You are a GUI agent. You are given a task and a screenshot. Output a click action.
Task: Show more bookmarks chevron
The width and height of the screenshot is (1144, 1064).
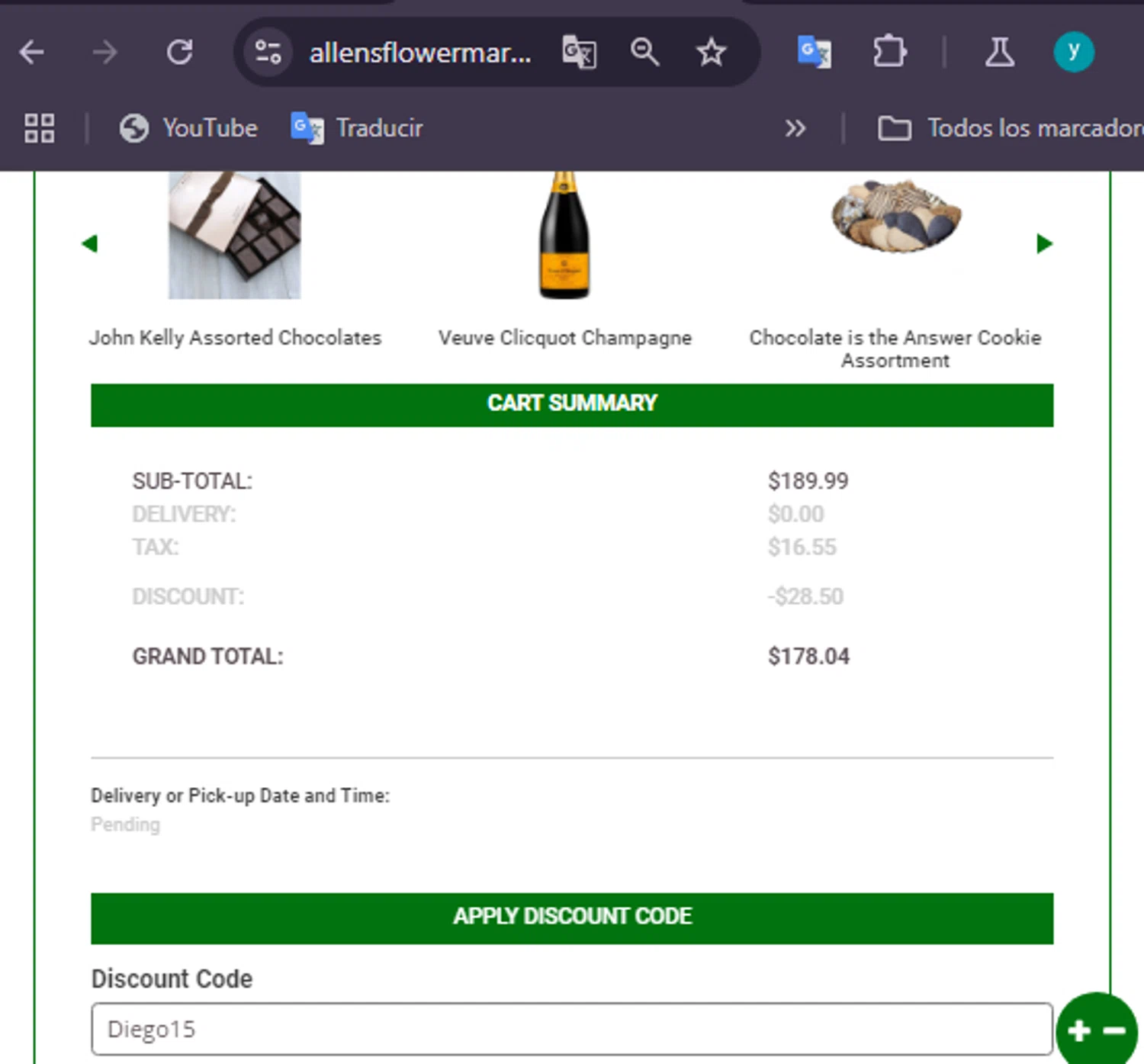(x=795, y=128)
